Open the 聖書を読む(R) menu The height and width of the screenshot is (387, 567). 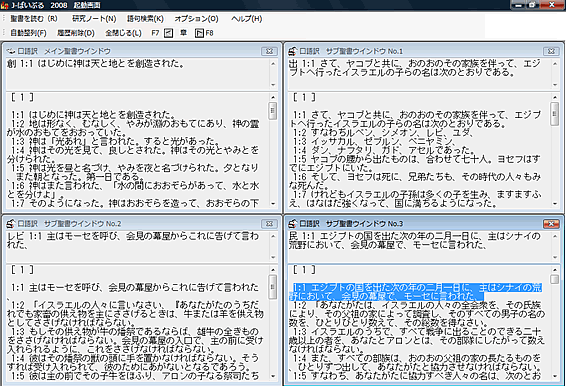pyautogui.click(x=34, y=18)
